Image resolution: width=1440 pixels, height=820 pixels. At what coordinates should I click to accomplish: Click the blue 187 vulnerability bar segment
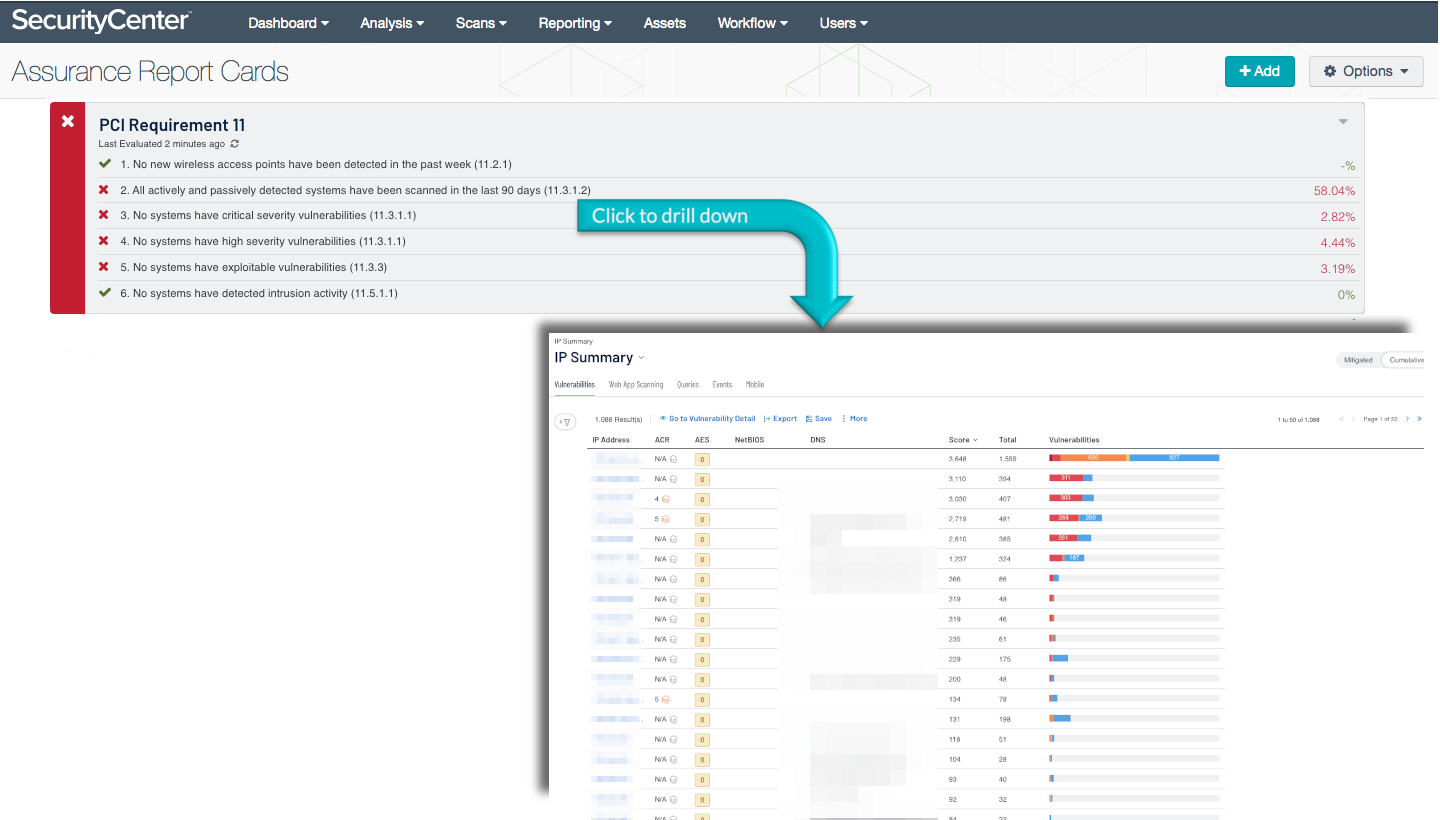point(1075,558)
